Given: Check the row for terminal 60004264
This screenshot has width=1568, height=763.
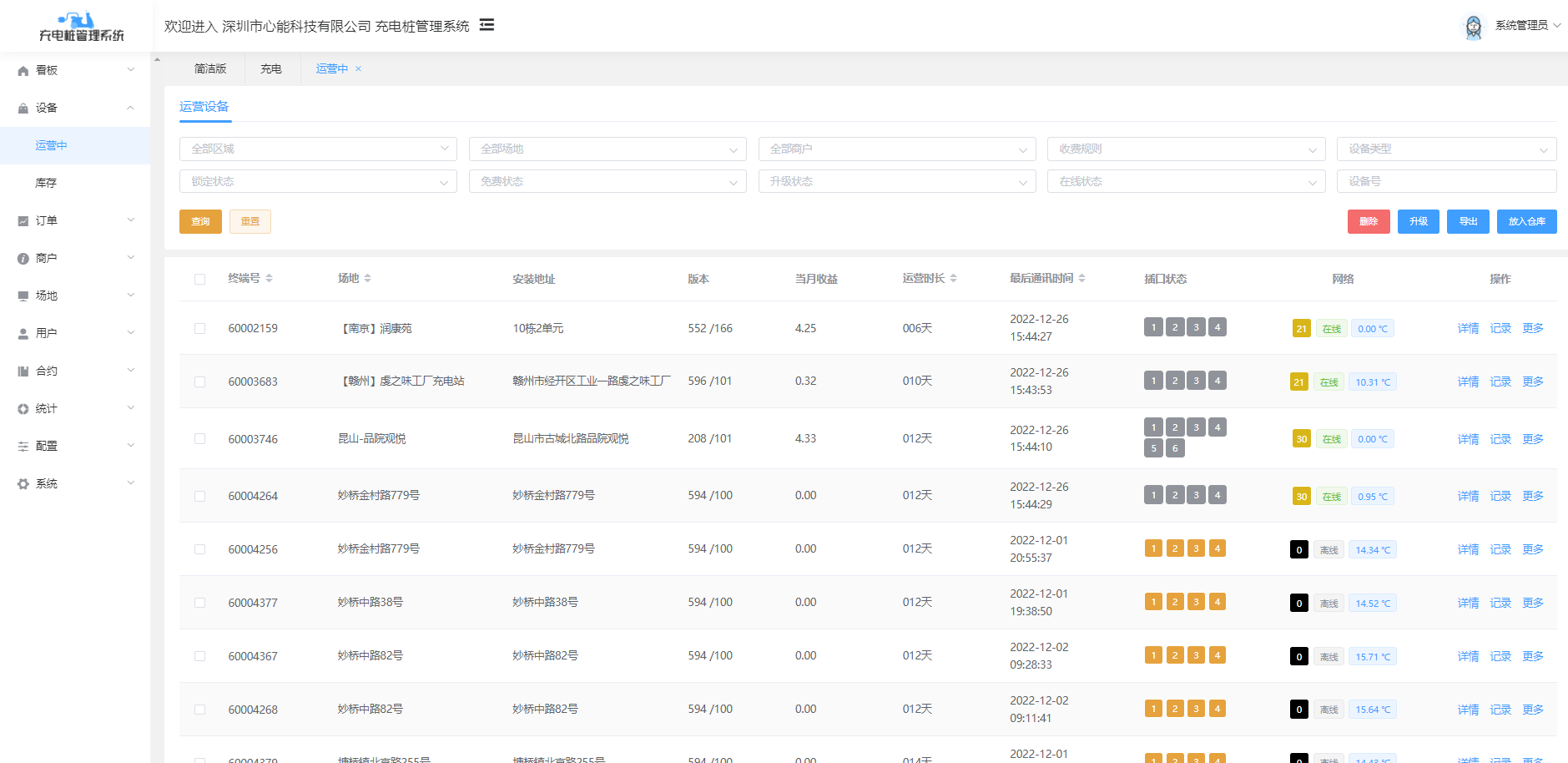Looking at the screenshot, I should click(199, 497).
